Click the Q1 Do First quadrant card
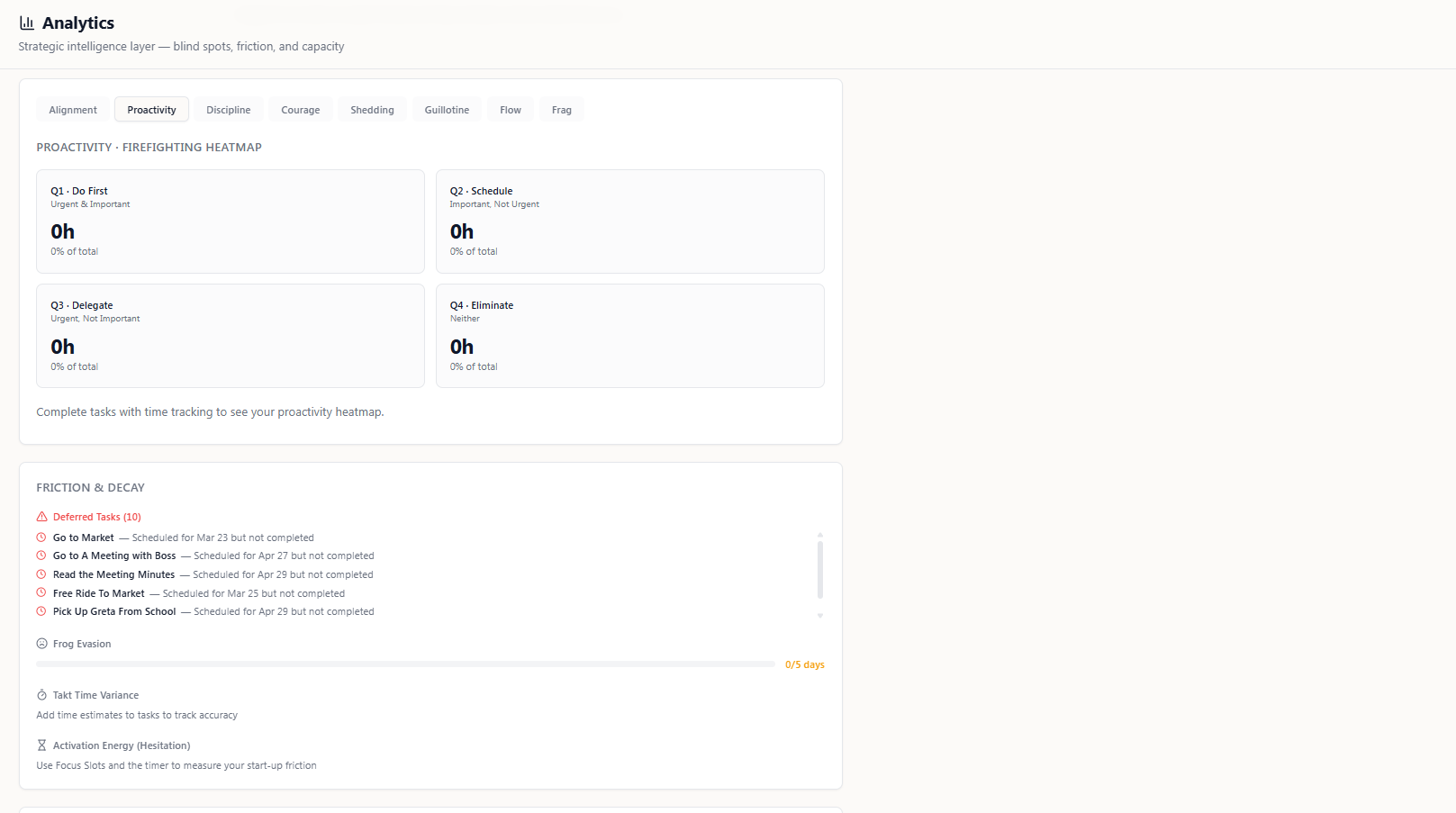The height and width of the screenshot is (813, 1456). click(231, 221)
